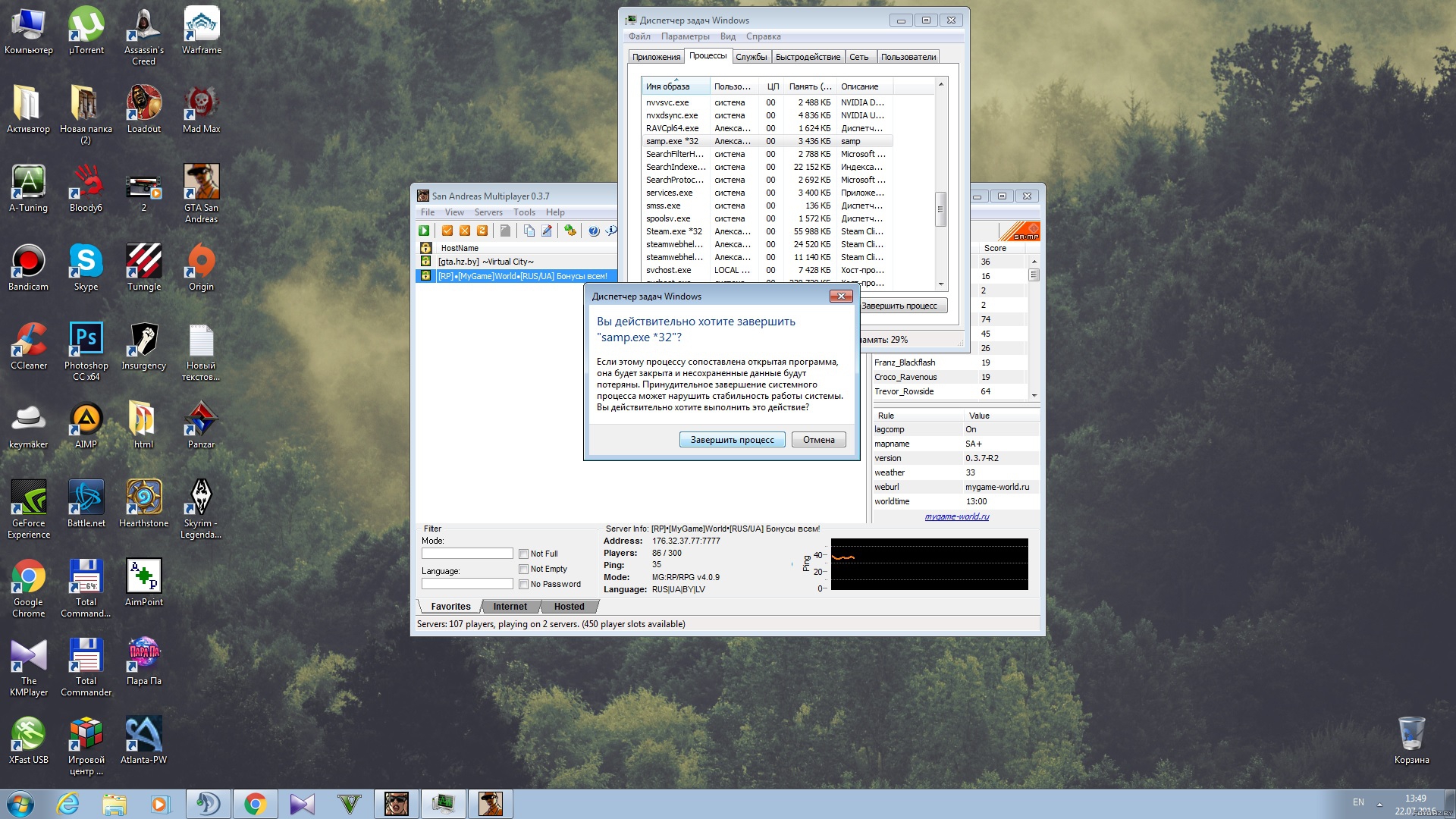Screen dimensions: 1456x819
Task: Click the orange Refresh server icon
Action: [x=482, y=231]
